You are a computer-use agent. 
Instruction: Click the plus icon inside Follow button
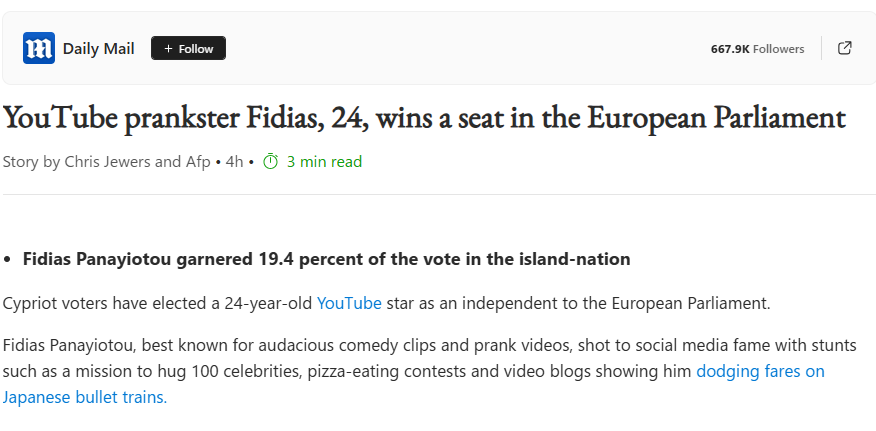168,49
